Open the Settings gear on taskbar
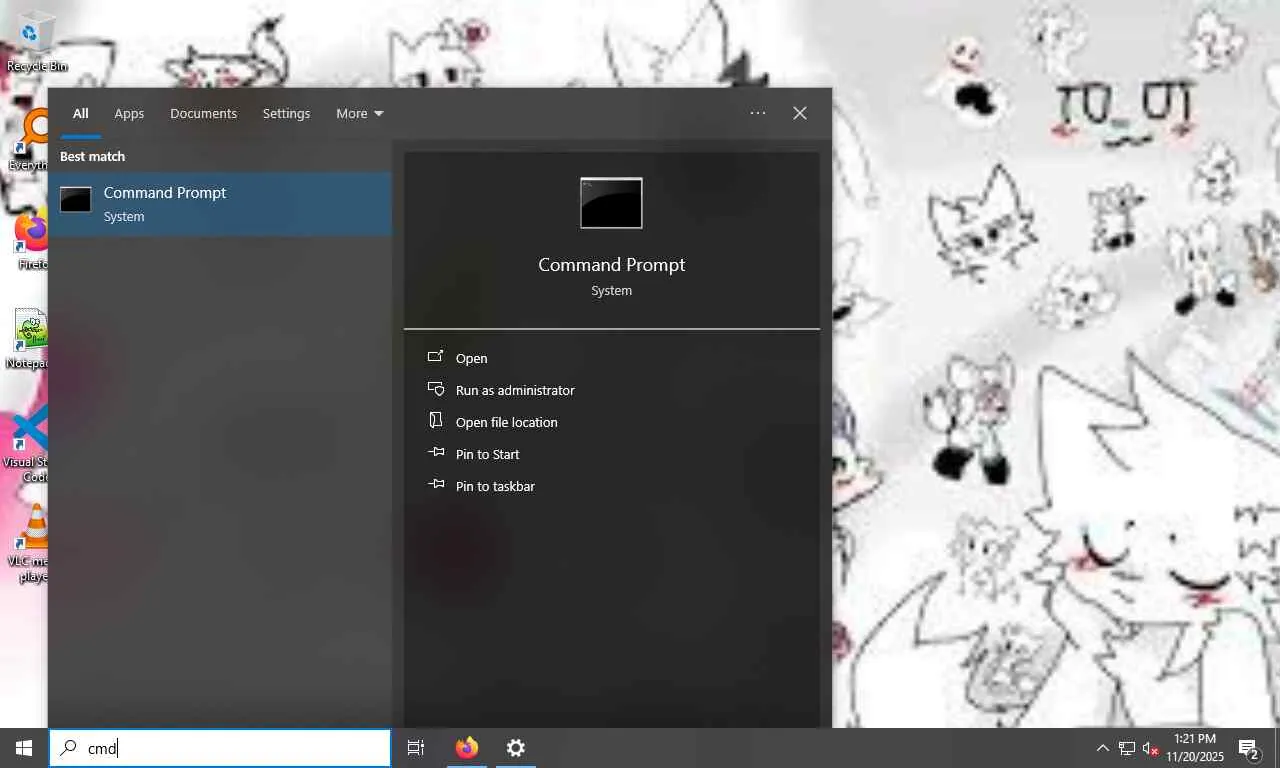Viewport: 1280px width, 768px height. click(x=516, y=748)
